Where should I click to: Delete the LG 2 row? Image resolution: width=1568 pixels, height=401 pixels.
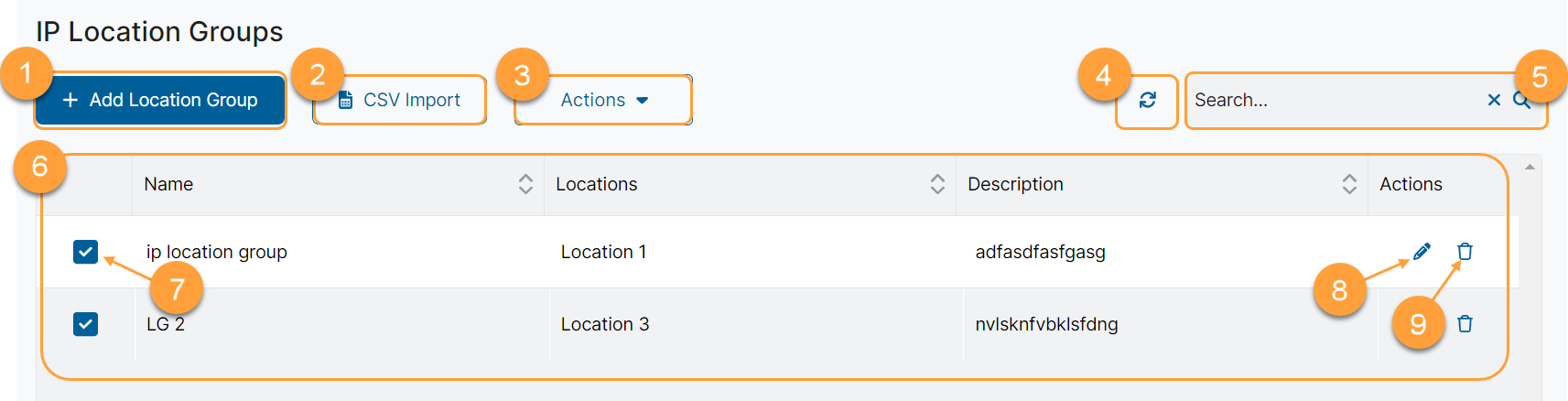tap(1465, 323)
